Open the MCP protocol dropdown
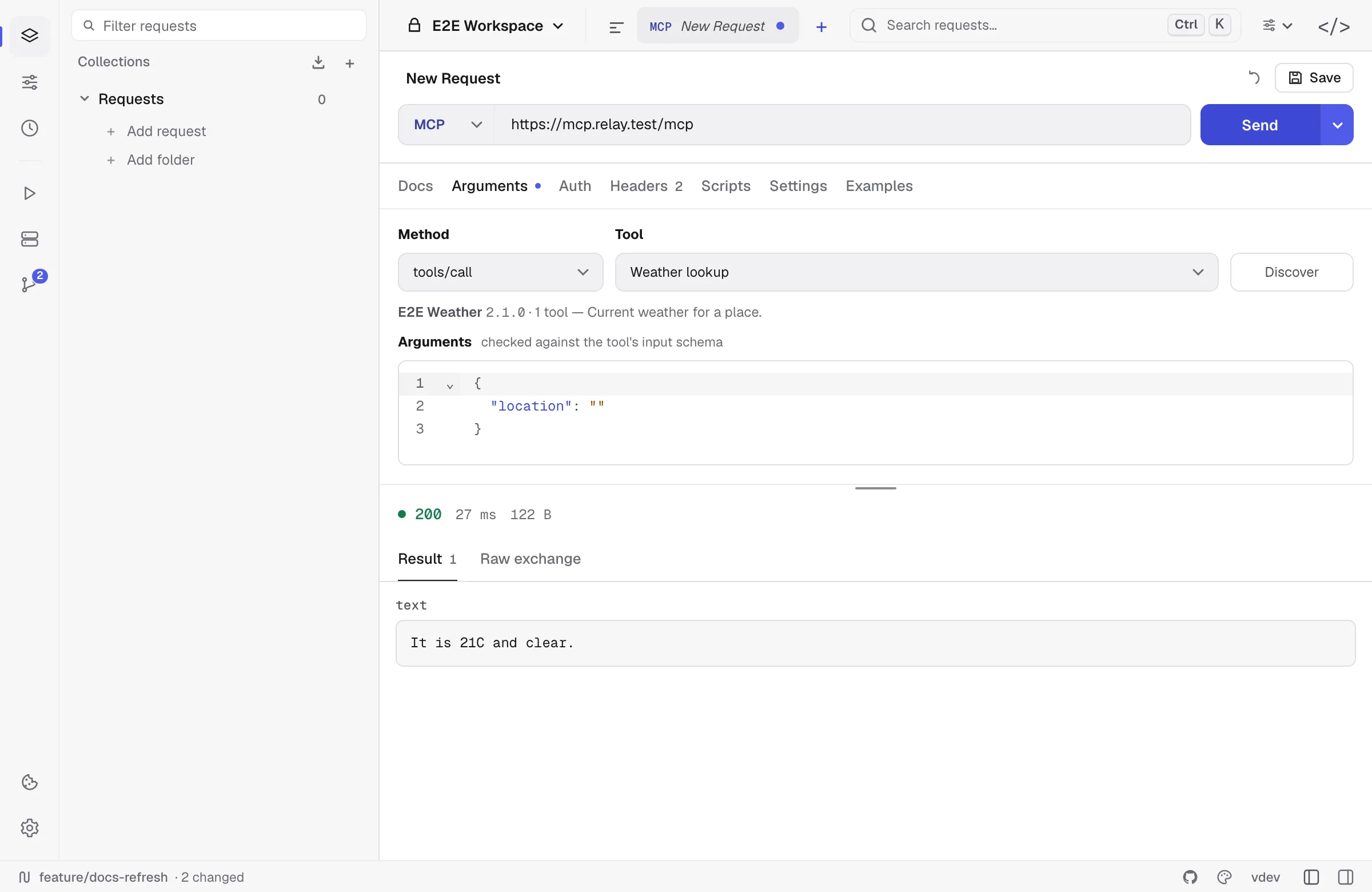This screenshot has height=892, width=1372. point(447,125)
